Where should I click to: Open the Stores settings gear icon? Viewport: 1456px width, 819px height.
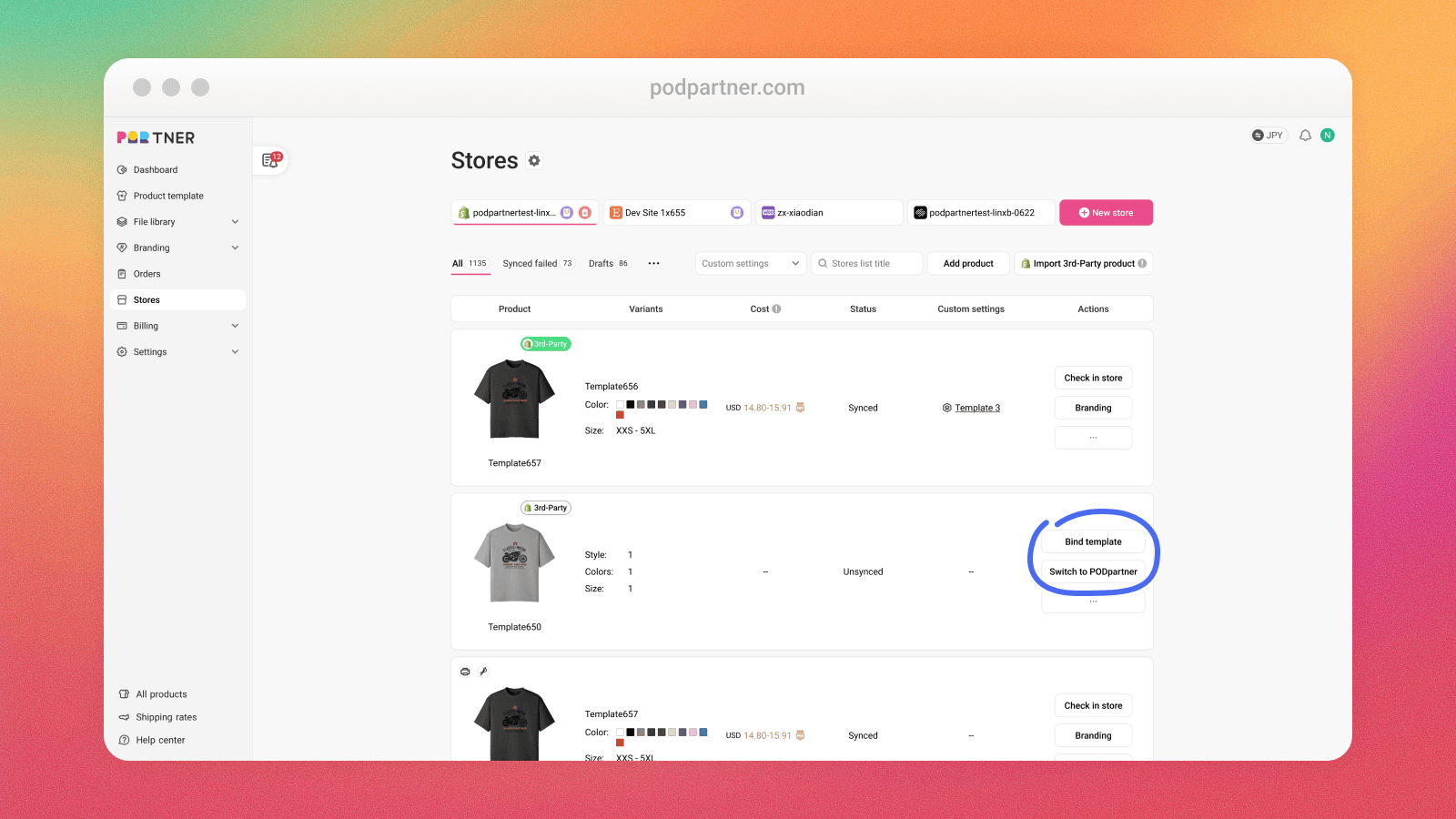(x=534, y=160)
